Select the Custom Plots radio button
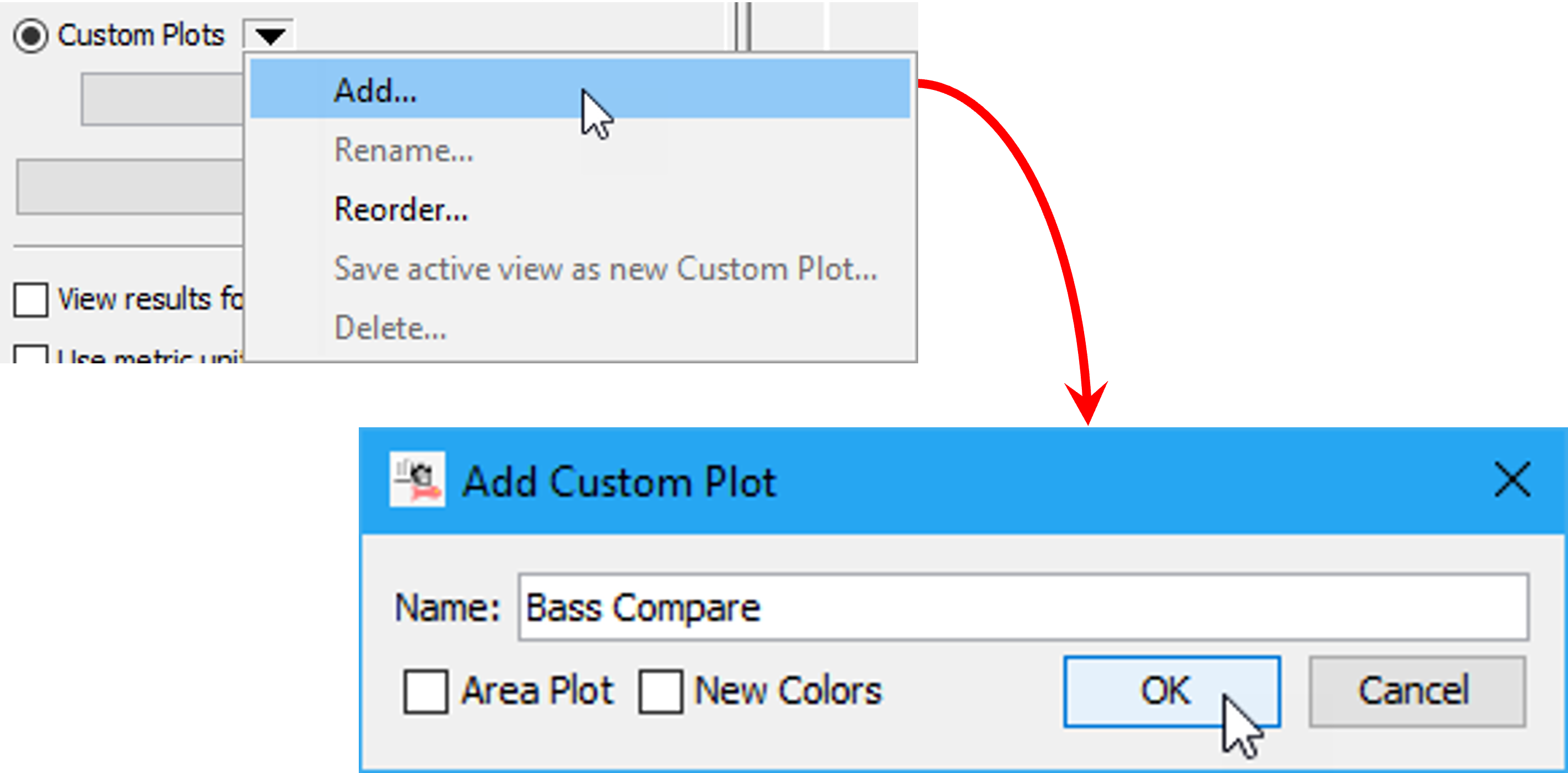 click(x=31, y=36)
